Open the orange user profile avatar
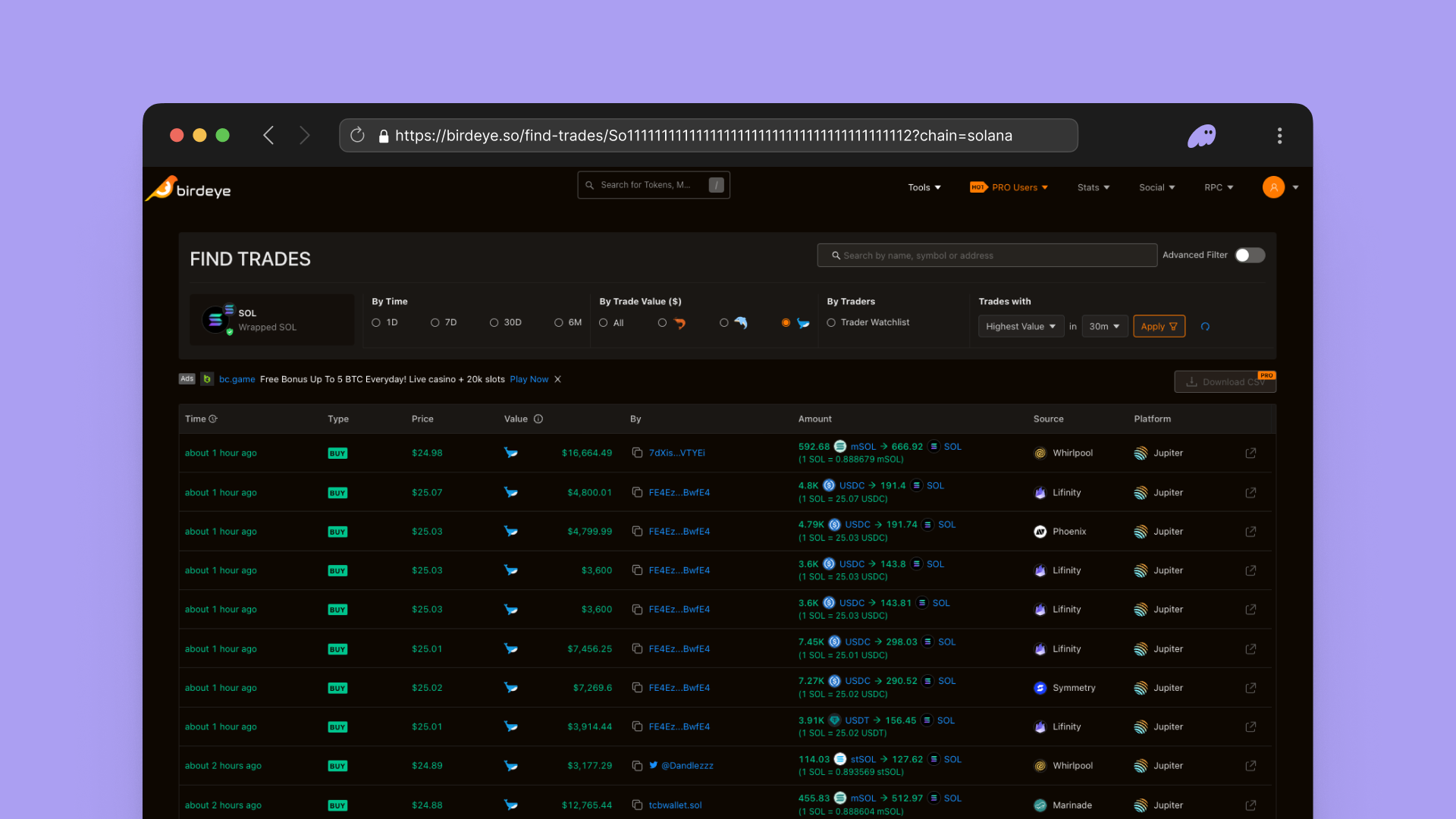 (x=1273, y=187)
